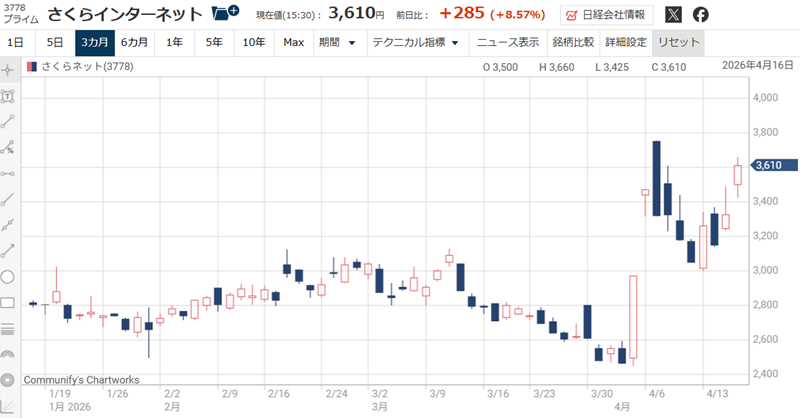Select the crosshair cursor tool
Viewport: 800px width, 418px height.
pos(9,70)
